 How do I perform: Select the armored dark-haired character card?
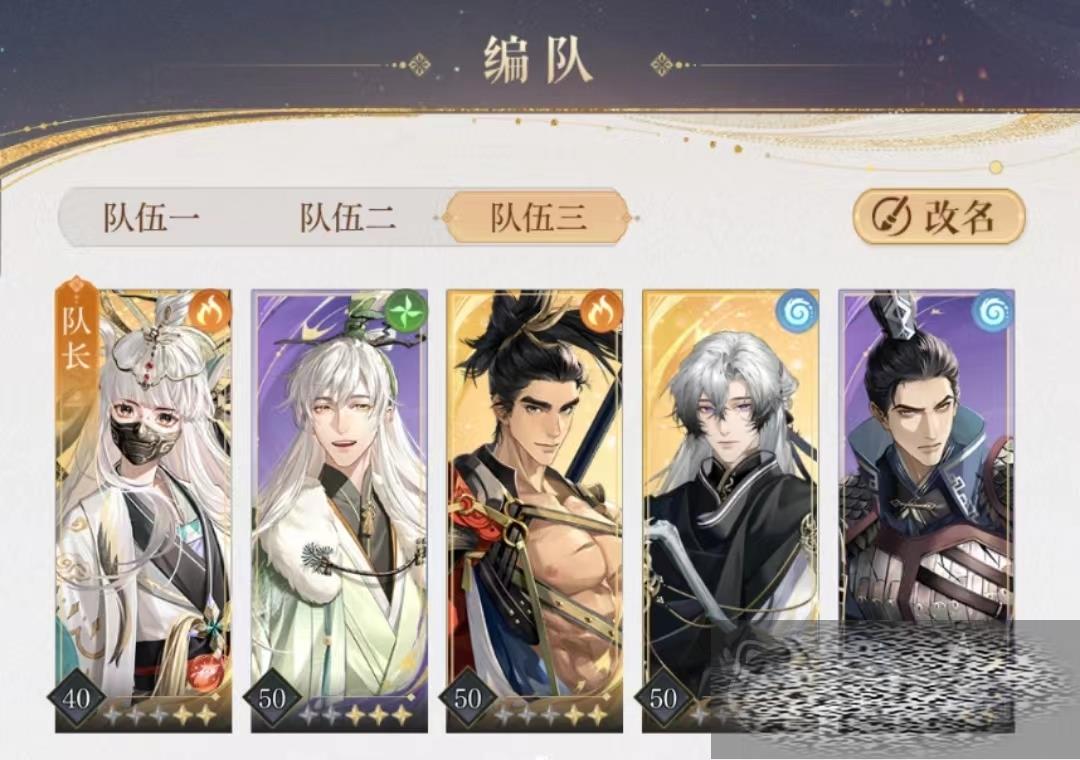[926, 511]
